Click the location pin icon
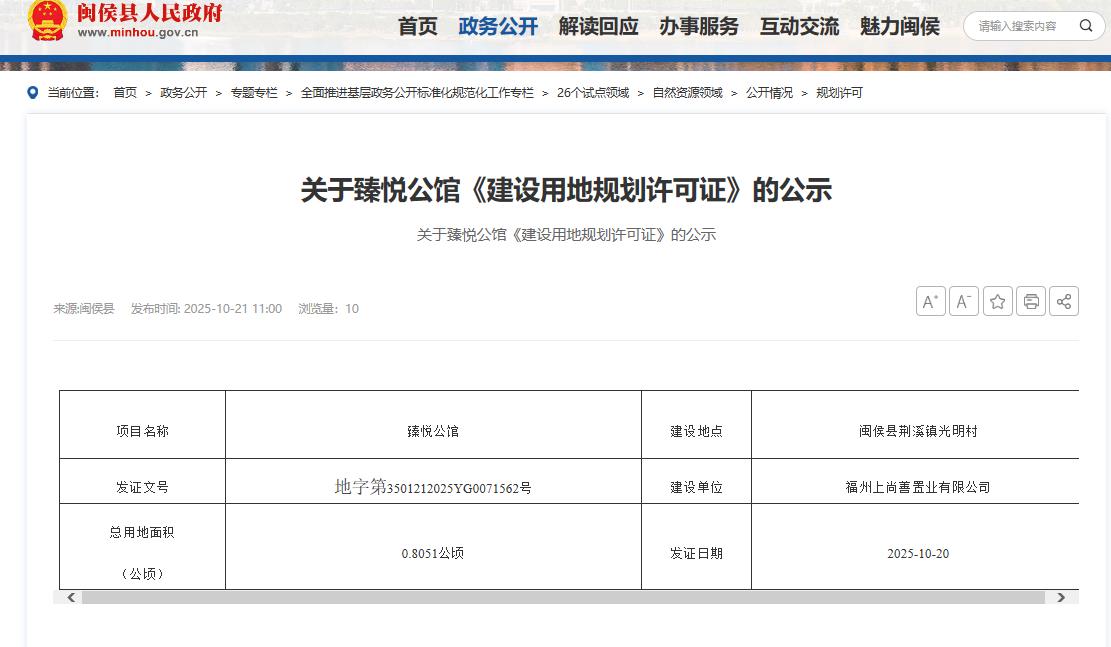Image resolution: width=1111 pixels, height=647 pixels. (x=33, y=93)
